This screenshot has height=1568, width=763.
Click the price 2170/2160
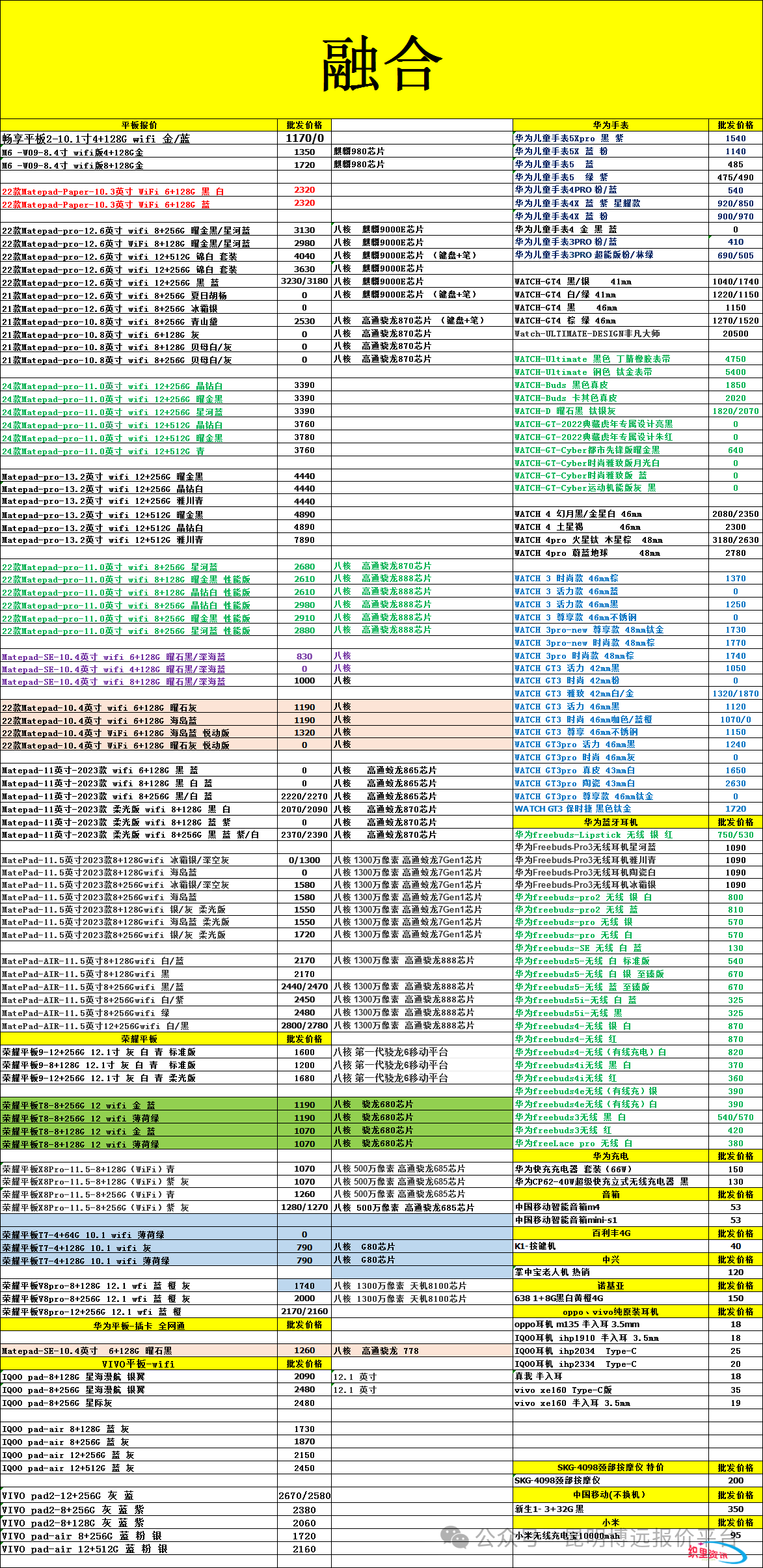[x=304, y=1312]
